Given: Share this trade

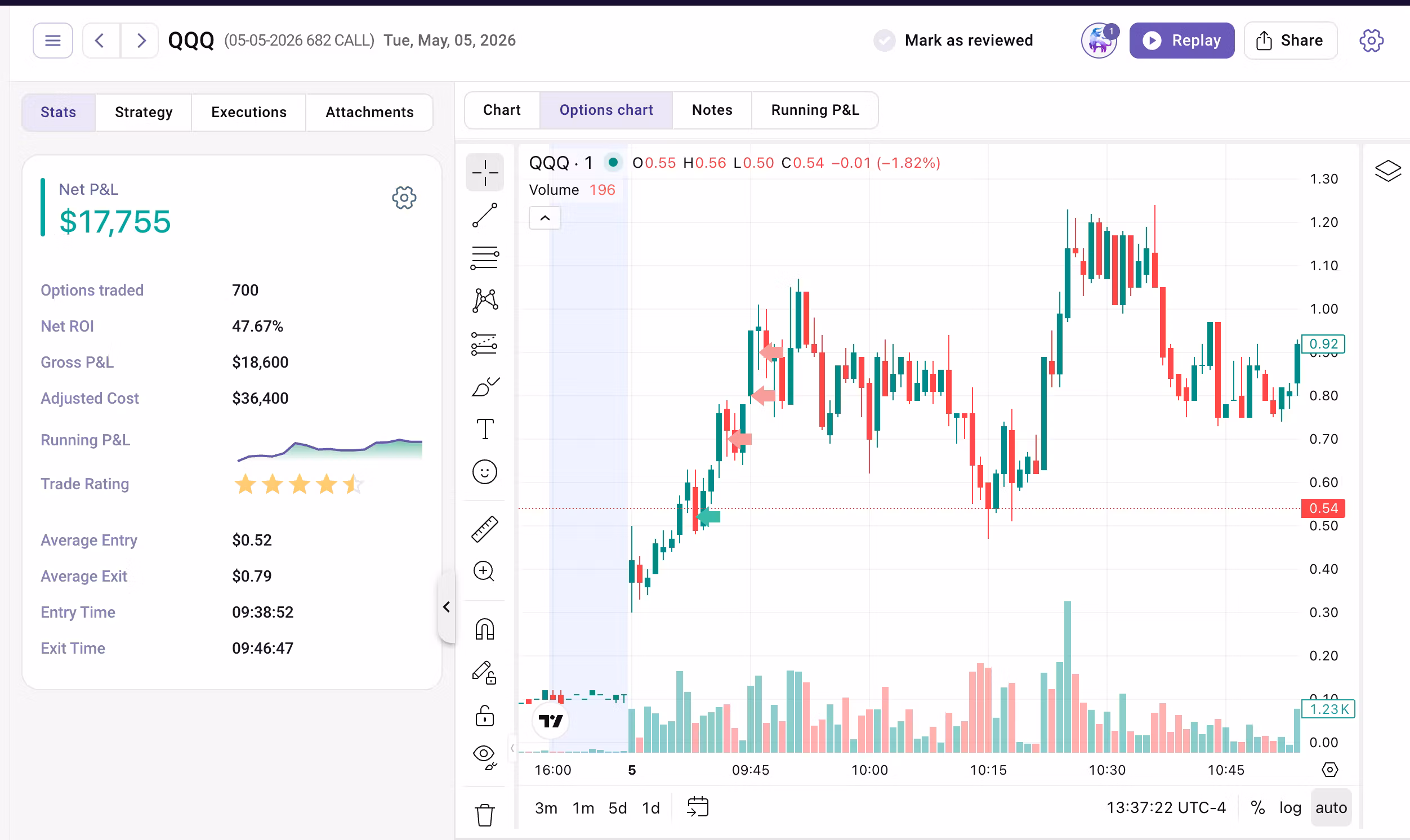Looking at the screenshot, I should coord(1291,40).
